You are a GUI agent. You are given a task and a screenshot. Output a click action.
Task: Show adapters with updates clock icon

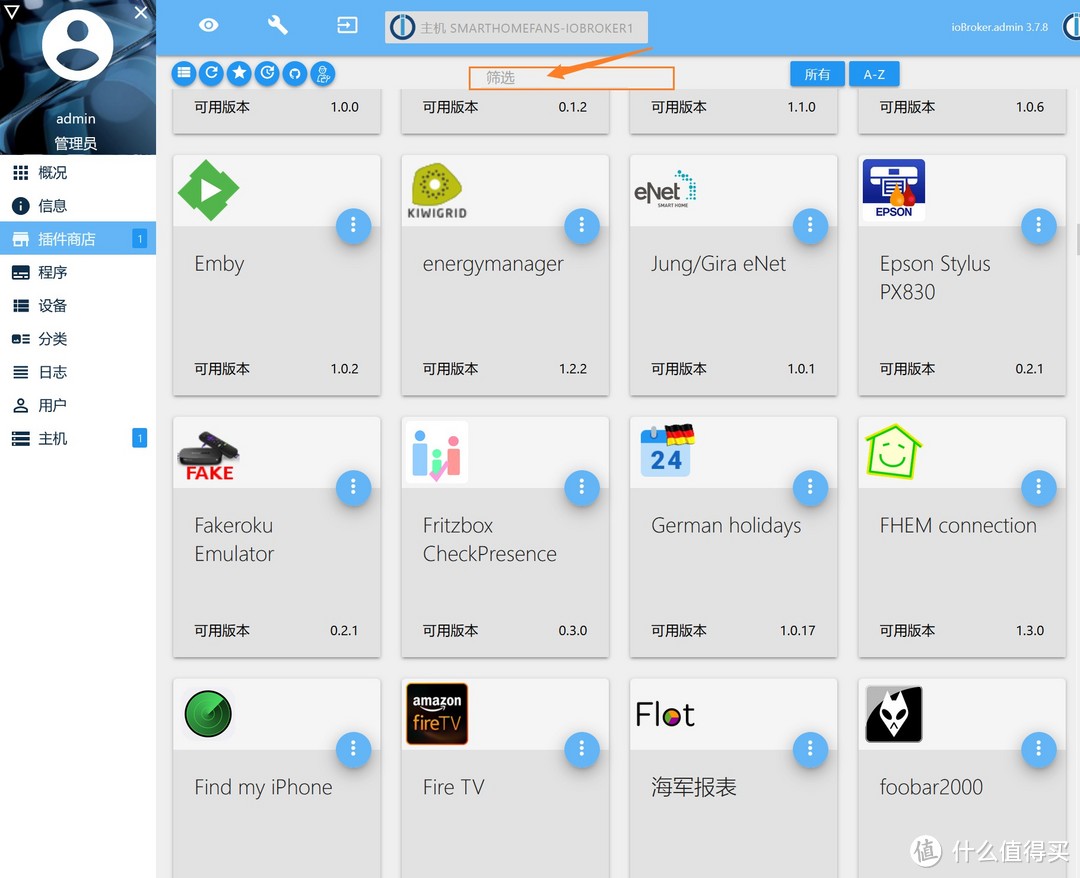[267, 73]
